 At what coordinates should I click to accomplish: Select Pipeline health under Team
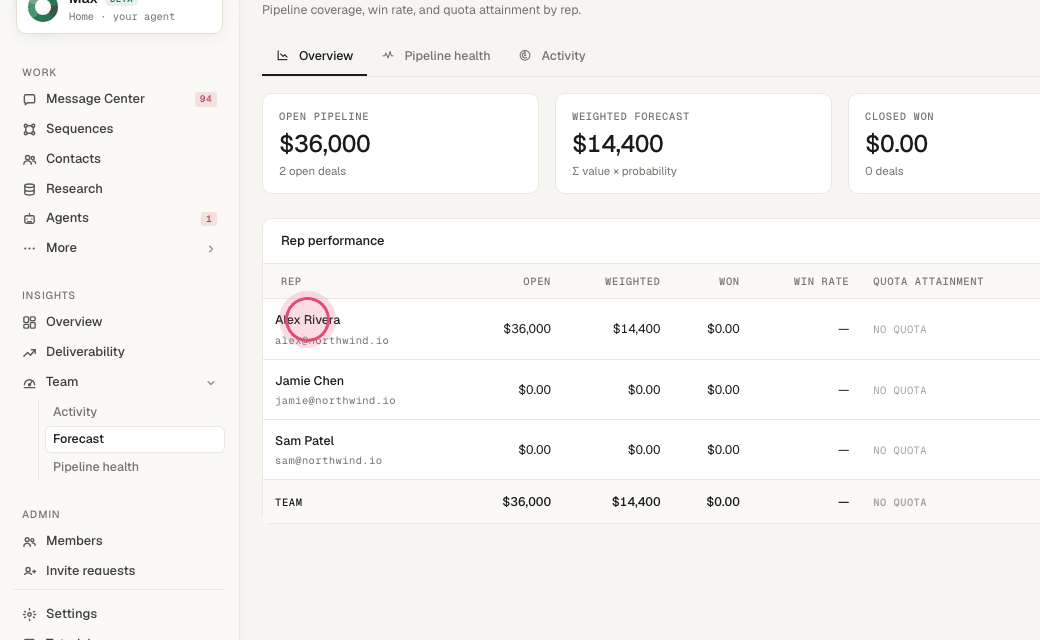135,467
